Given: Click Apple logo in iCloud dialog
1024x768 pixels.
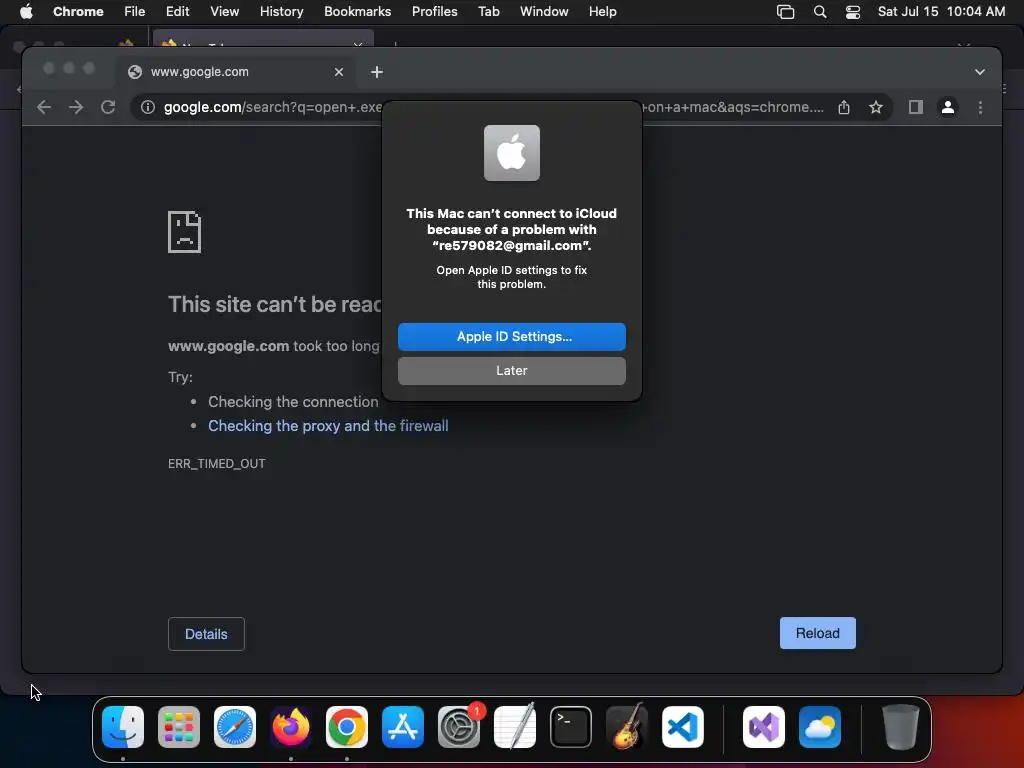Looking at the screenshot, I should (x=511, y=153).
